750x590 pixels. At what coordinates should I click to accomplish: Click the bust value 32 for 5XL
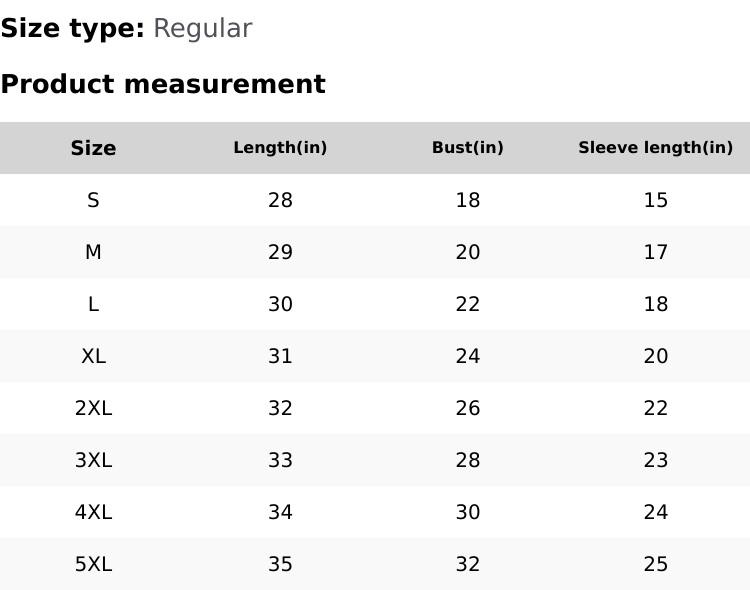(x=467, y=564)
